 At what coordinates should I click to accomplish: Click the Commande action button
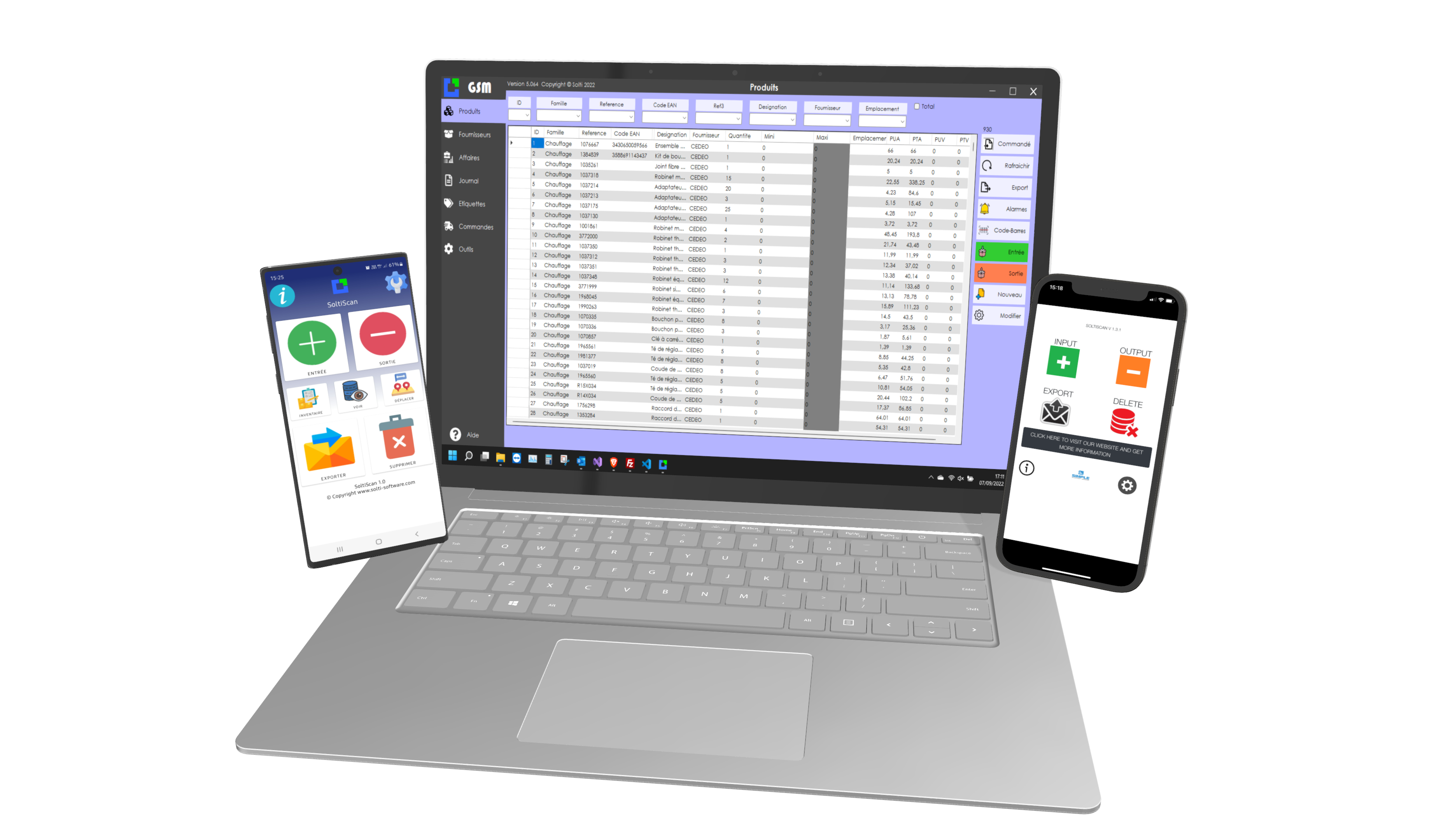click(x=1010, y=143)
